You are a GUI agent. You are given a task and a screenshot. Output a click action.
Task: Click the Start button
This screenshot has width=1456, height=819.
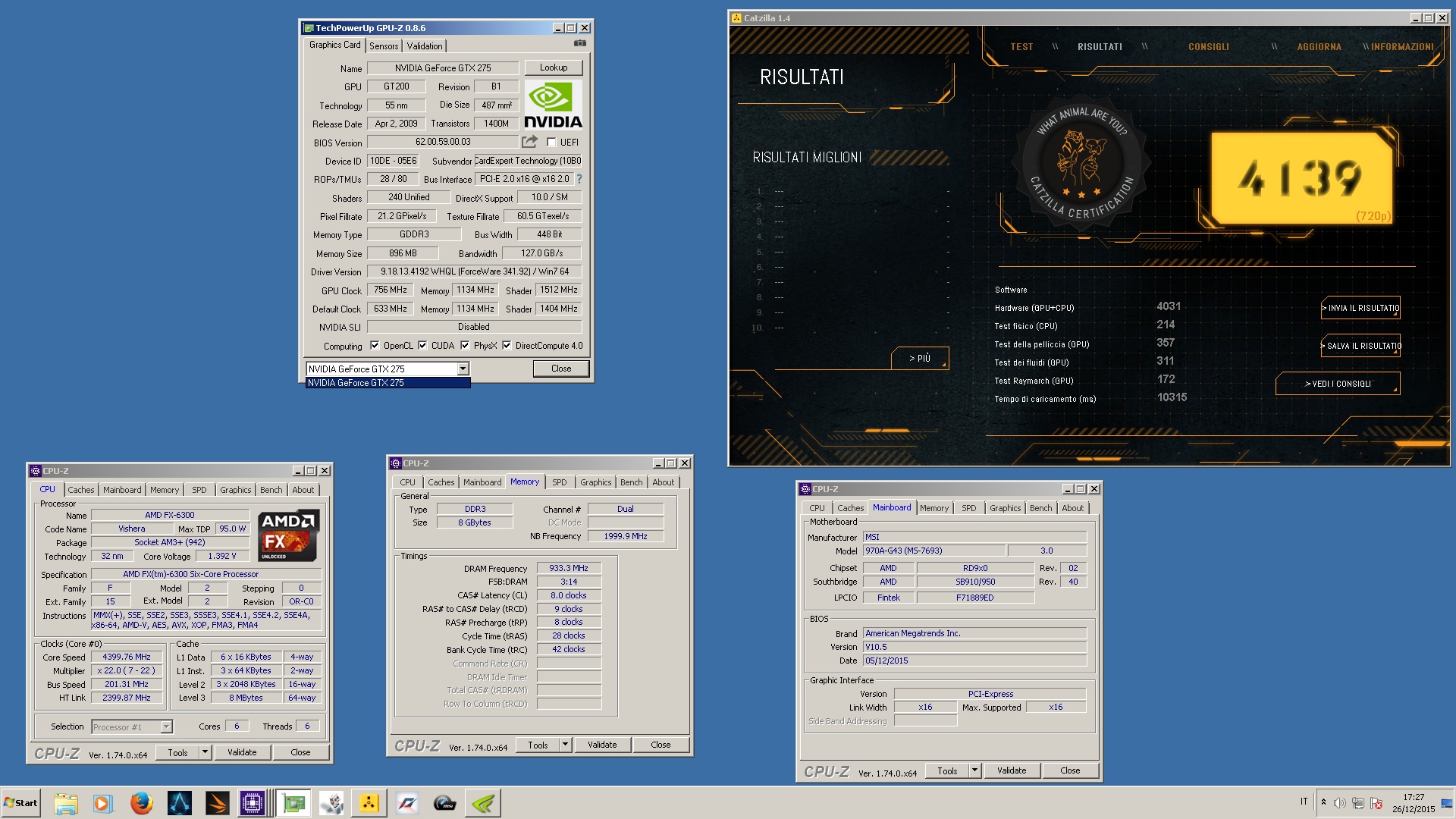point(20,803)
